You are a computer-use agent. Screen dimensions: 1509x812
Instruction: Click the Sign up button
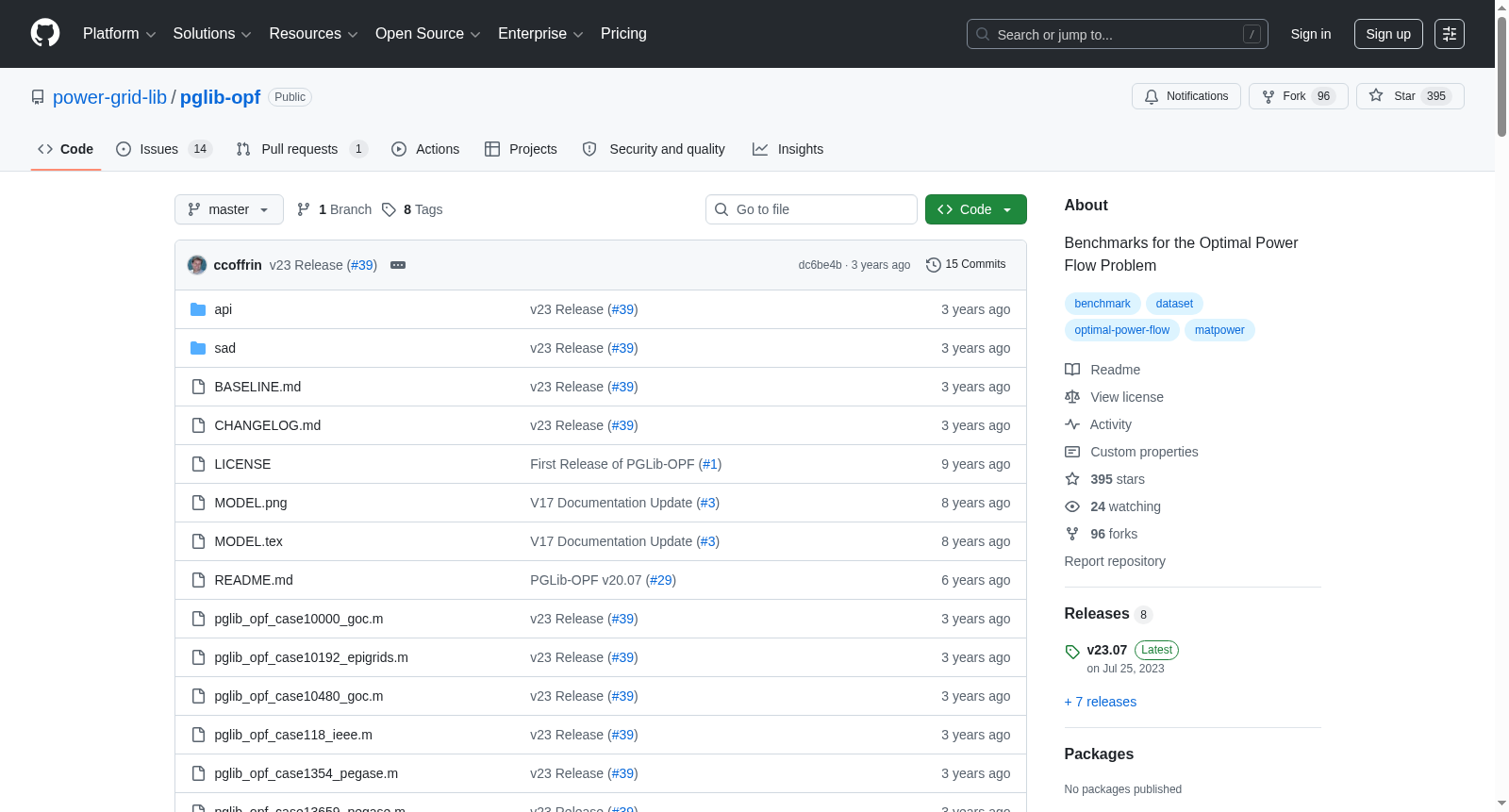point(1388,34)
